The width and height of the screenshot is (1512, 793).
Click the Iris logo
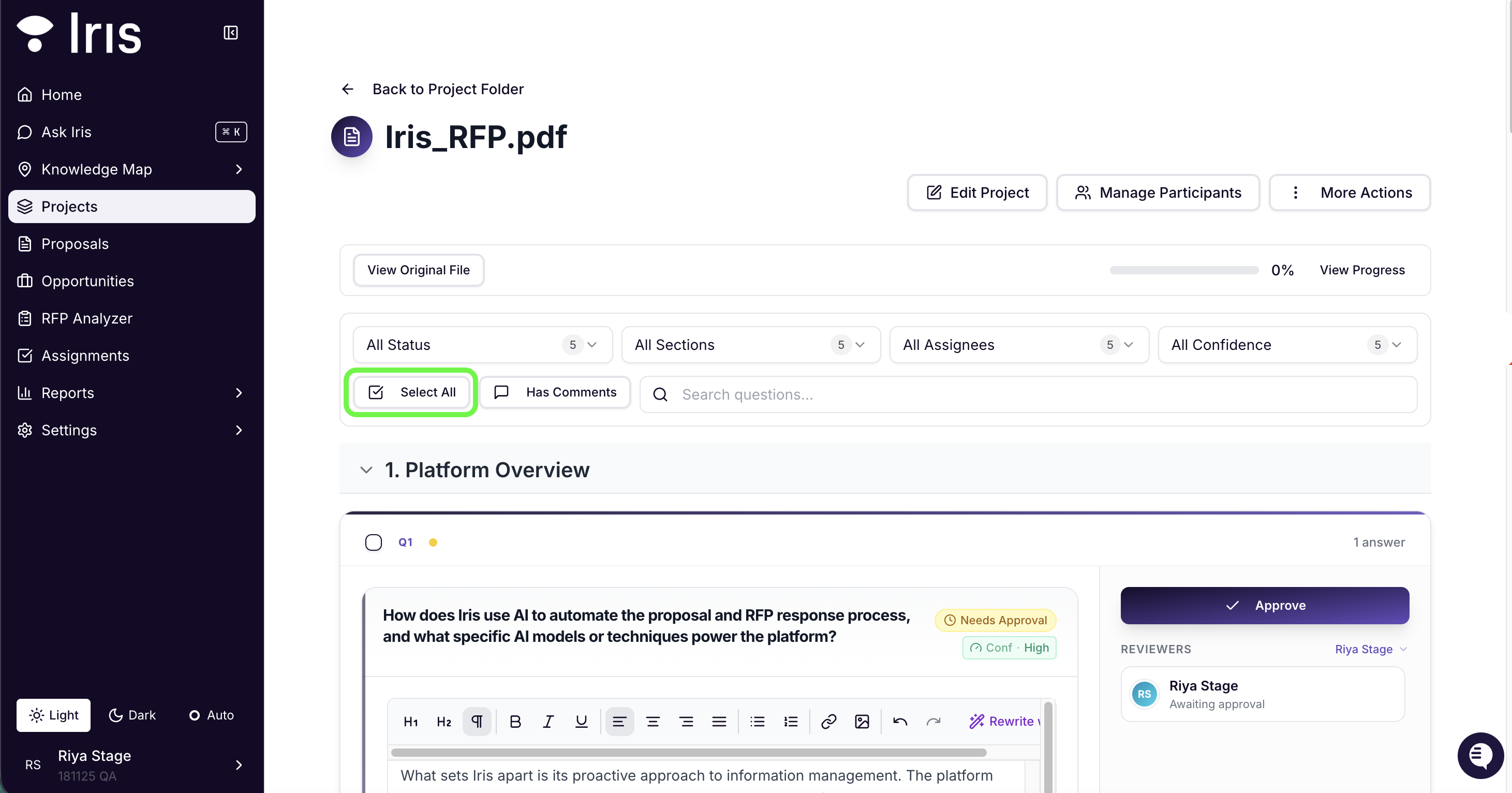point(79,34)
